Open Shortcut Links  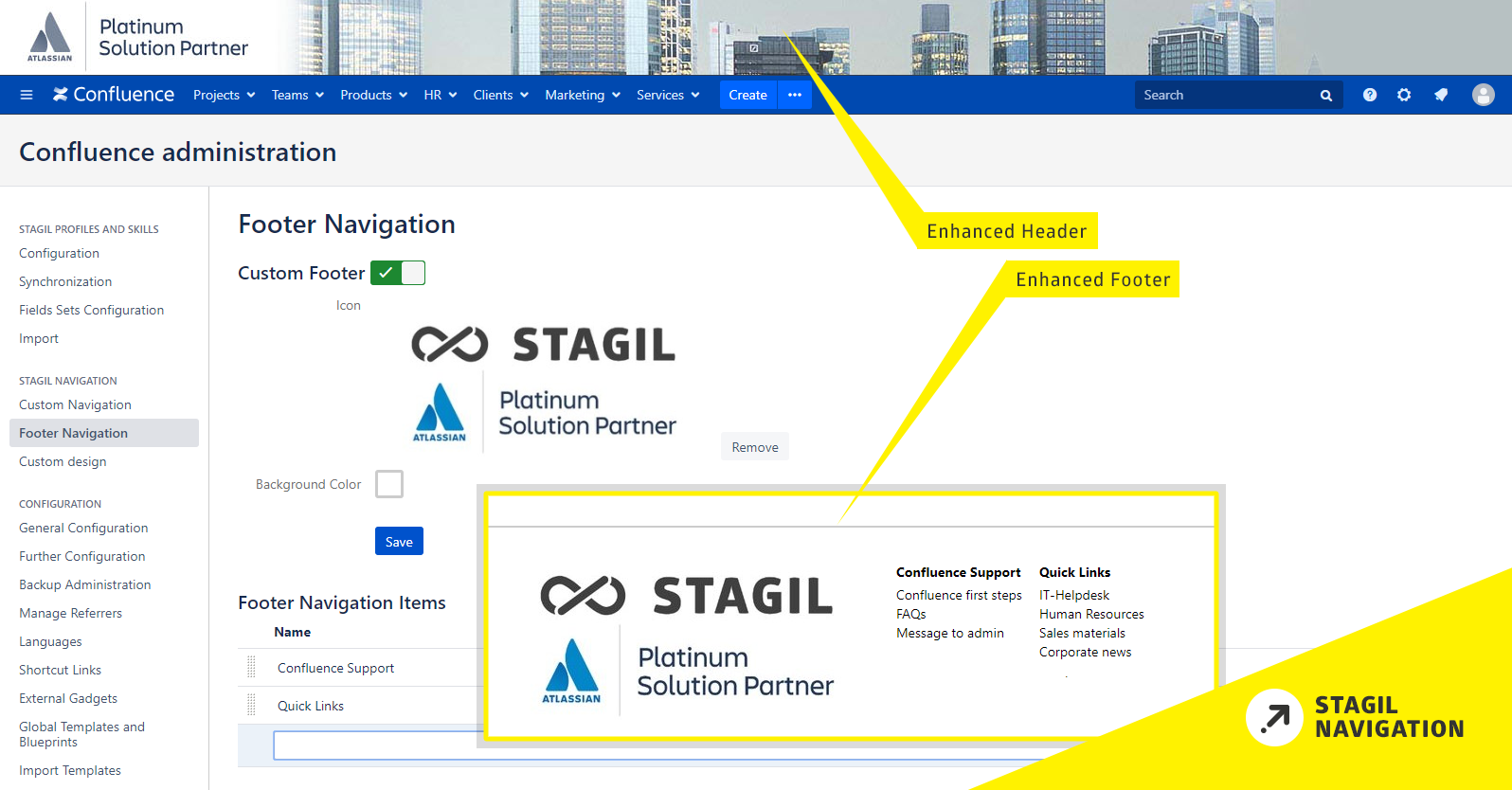[60, 670]
